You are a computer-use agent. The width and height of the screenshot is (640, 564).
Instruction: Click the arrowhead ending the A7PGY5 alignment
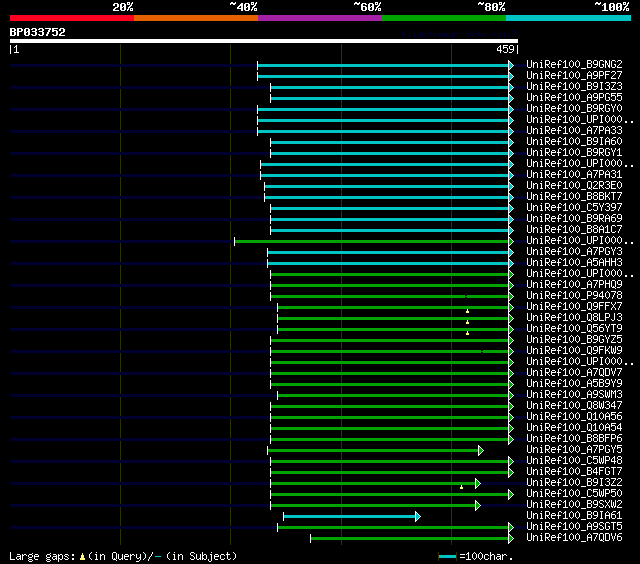coord(481,451)
